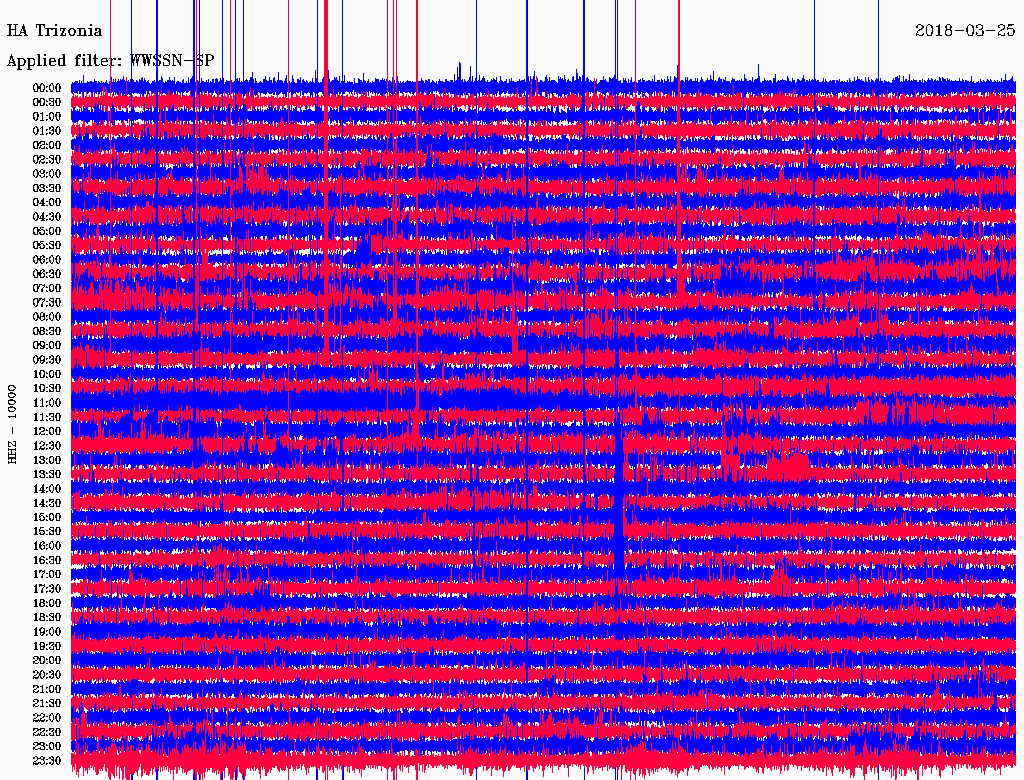Click the 2018-03-25 date label
Screen dimensions: 1024x780
[x=965, y=31]
